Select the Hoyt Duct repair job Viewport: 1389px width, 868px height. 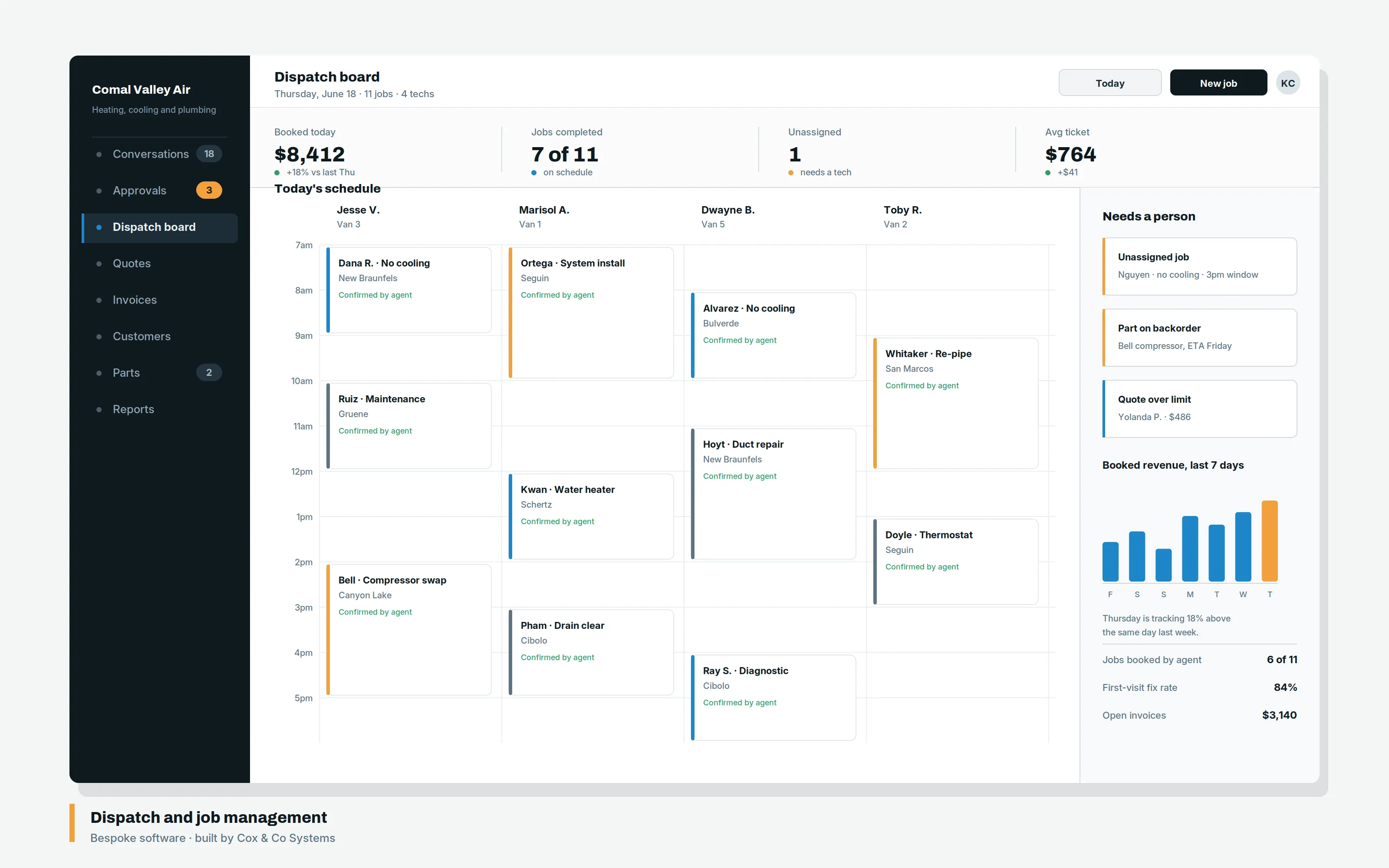point(773,494)
